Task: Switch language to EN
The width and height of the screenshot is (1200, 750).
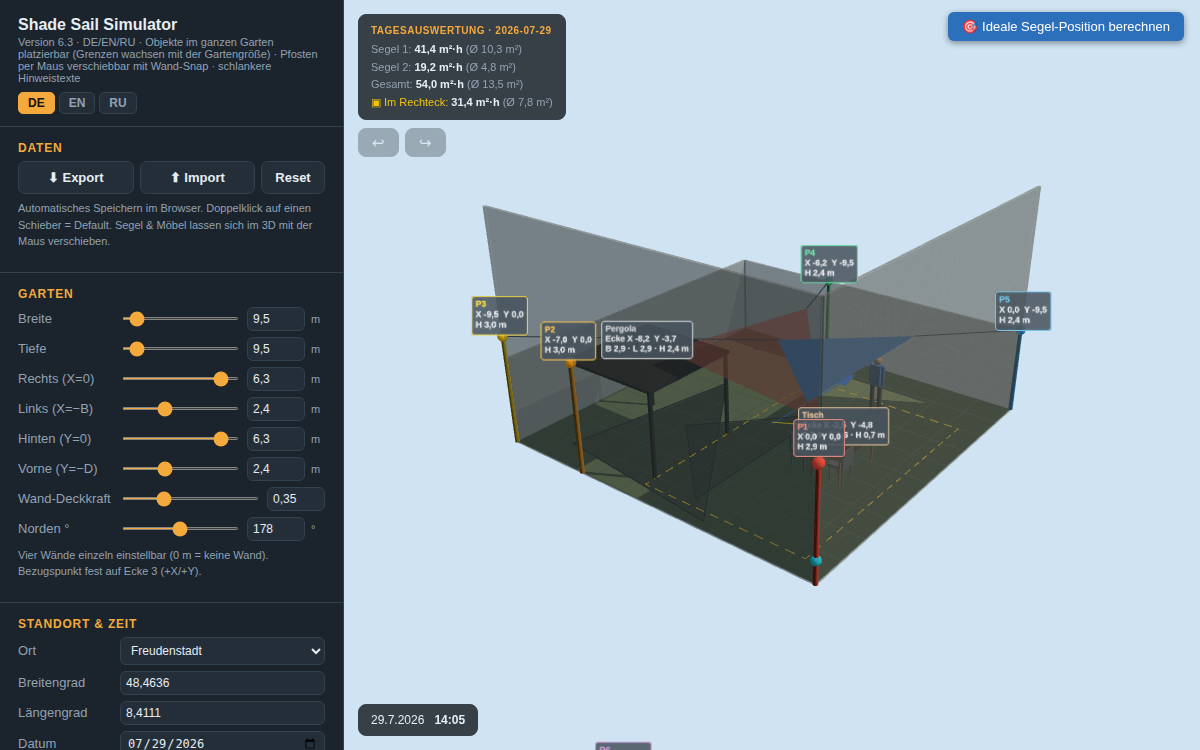Action: pos(77,103)
